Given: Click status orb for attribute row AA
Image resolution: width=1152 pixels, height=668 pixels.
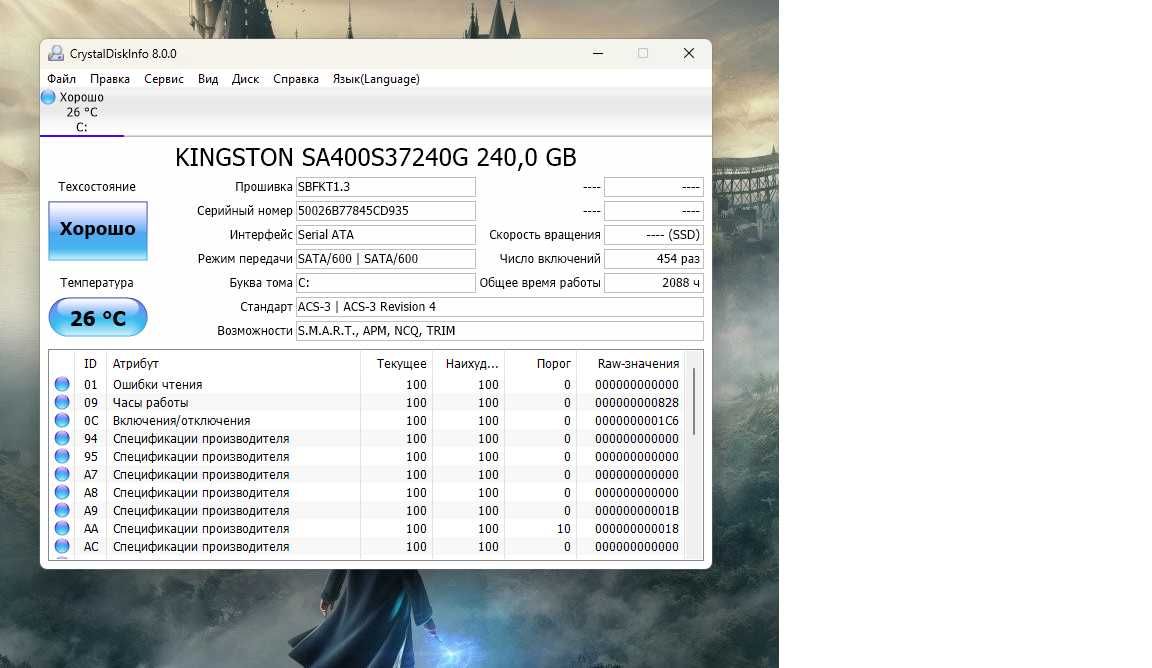Looking at the screenshot, I should [62, 528].
